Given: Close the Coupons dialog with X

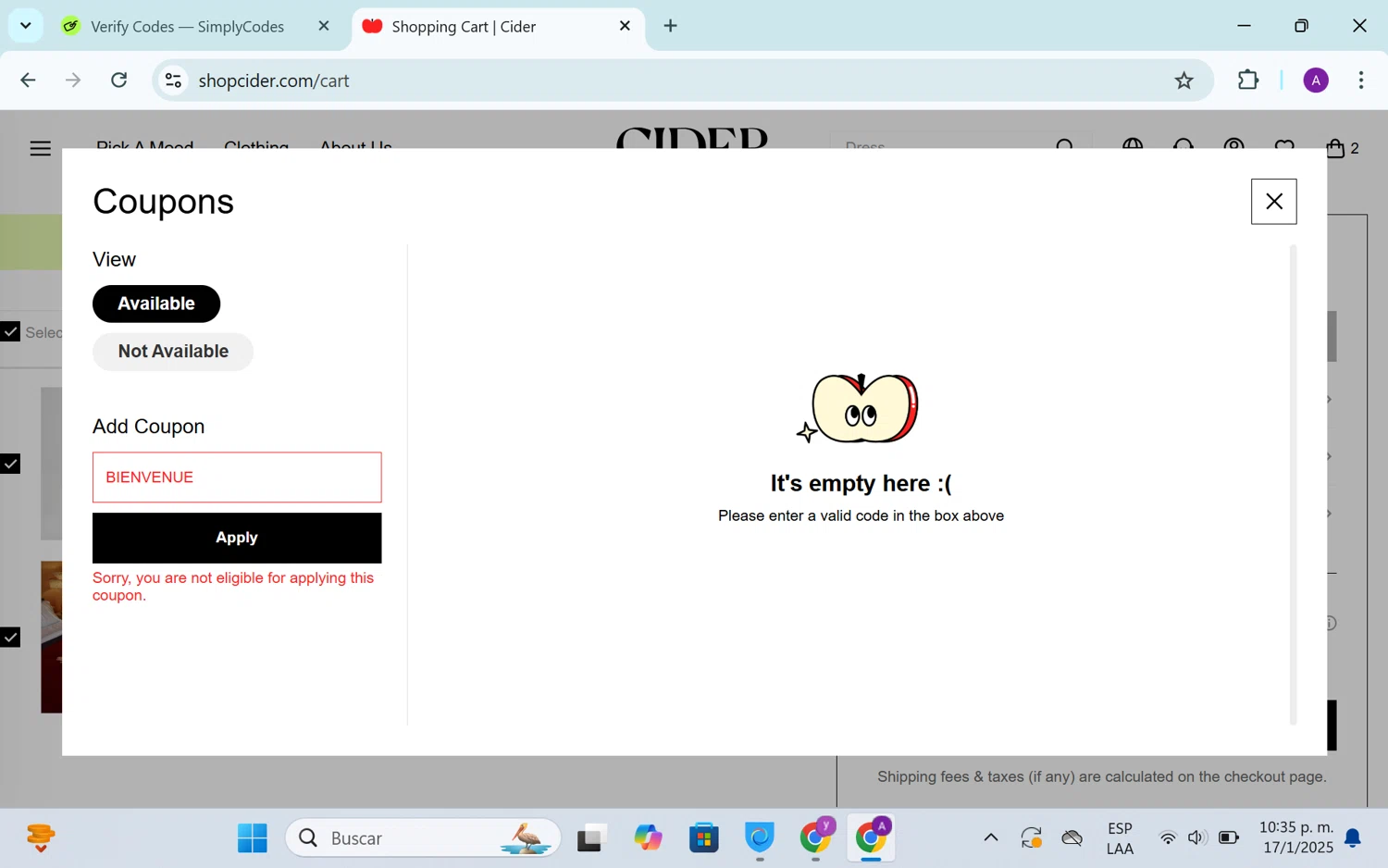Looking at the screenshot, I should (x=1273, y=201).
